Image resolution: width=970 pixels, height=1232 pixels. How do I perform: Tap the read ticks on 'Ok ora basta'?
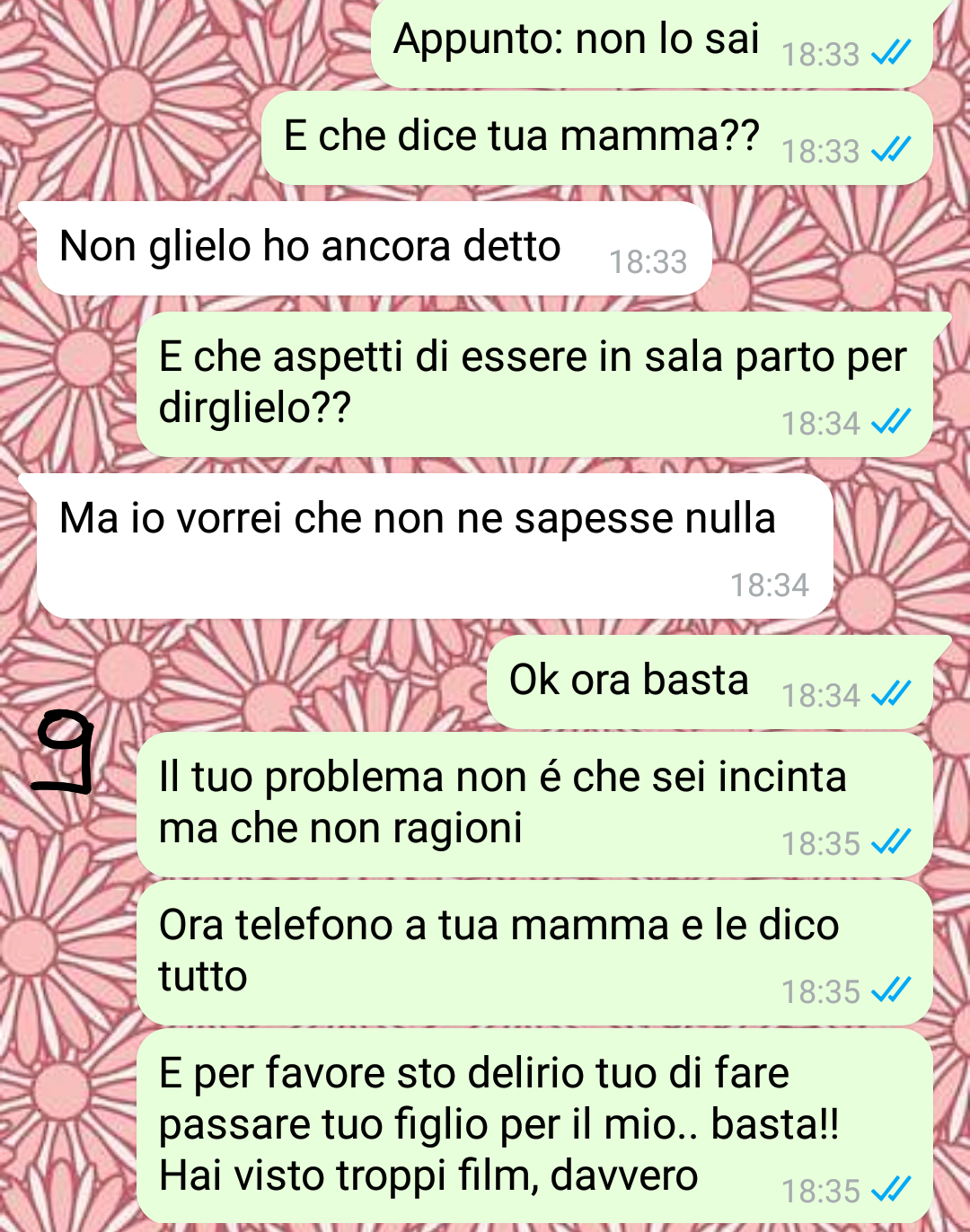(891, 694)
